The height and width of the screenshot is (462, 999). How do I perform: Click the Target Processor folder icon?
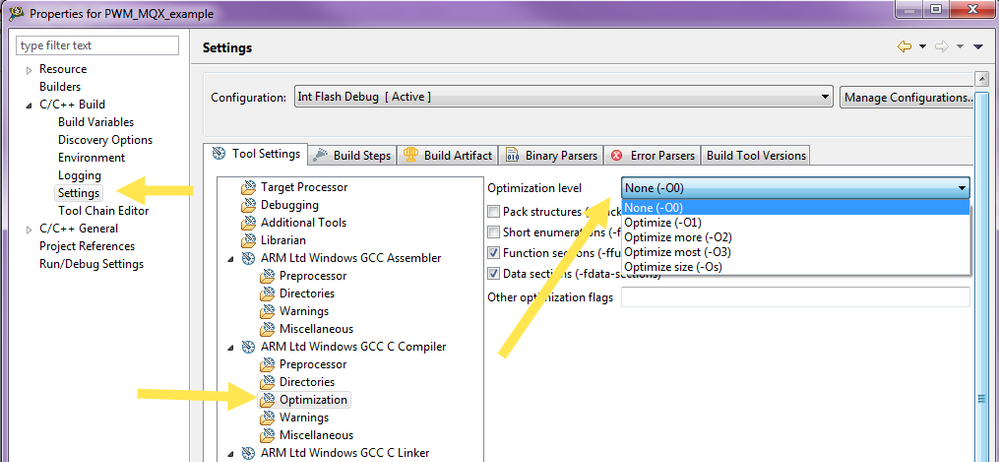coord(248,187)
